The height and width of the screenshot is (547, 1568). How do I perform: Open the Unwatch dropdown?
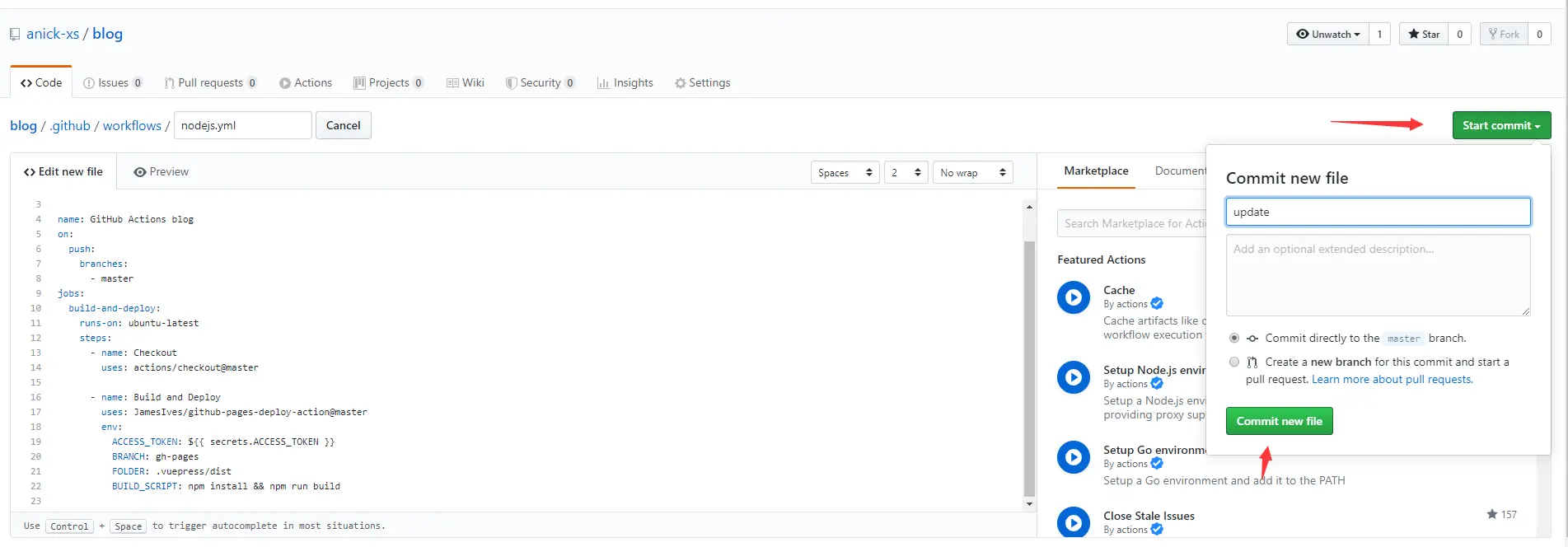click(x=1328, y=34)
